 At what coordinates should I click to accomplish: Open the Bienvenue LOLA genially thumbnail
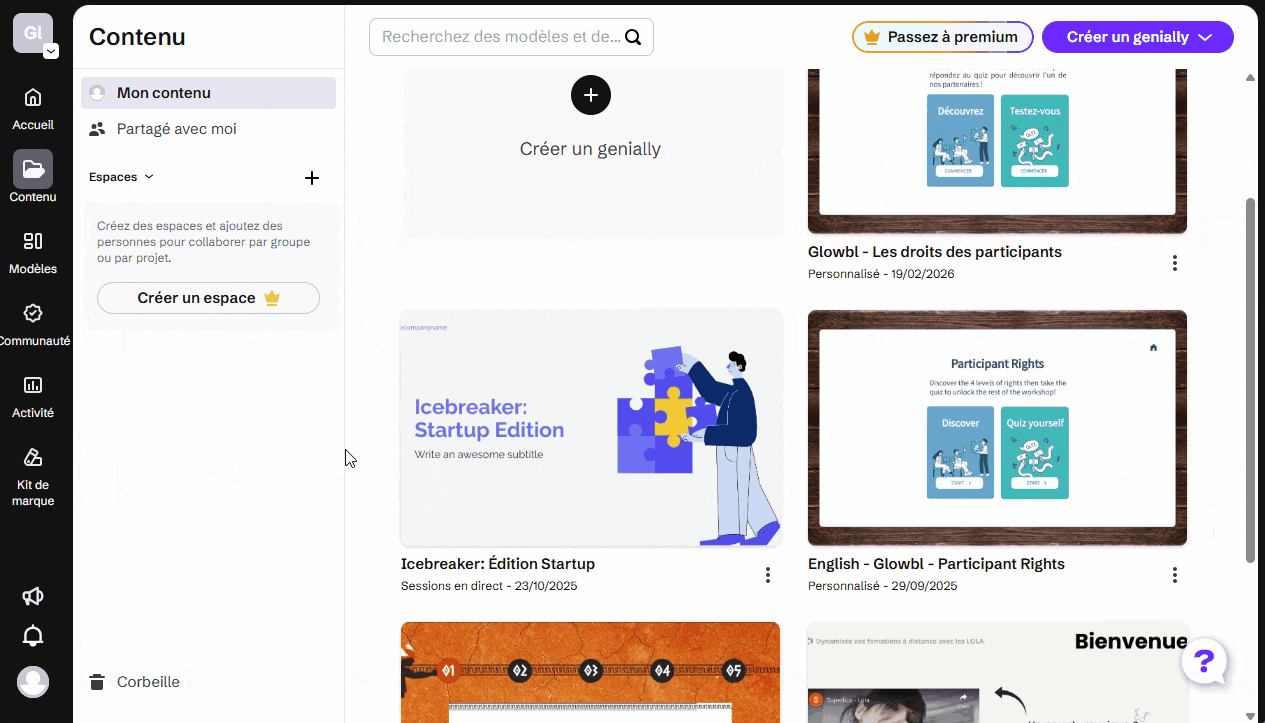pyautogui.click(x=997, y=672)
